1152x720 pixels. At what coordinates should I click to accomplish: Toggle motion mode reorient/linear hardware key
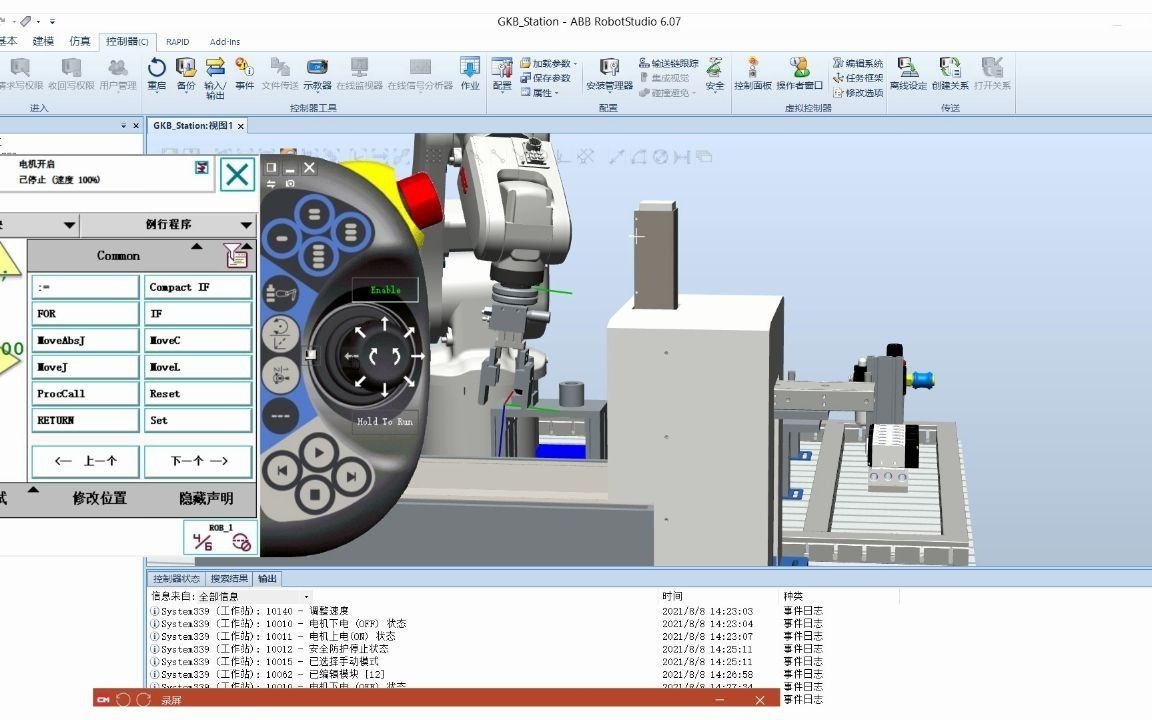(280, 334)
